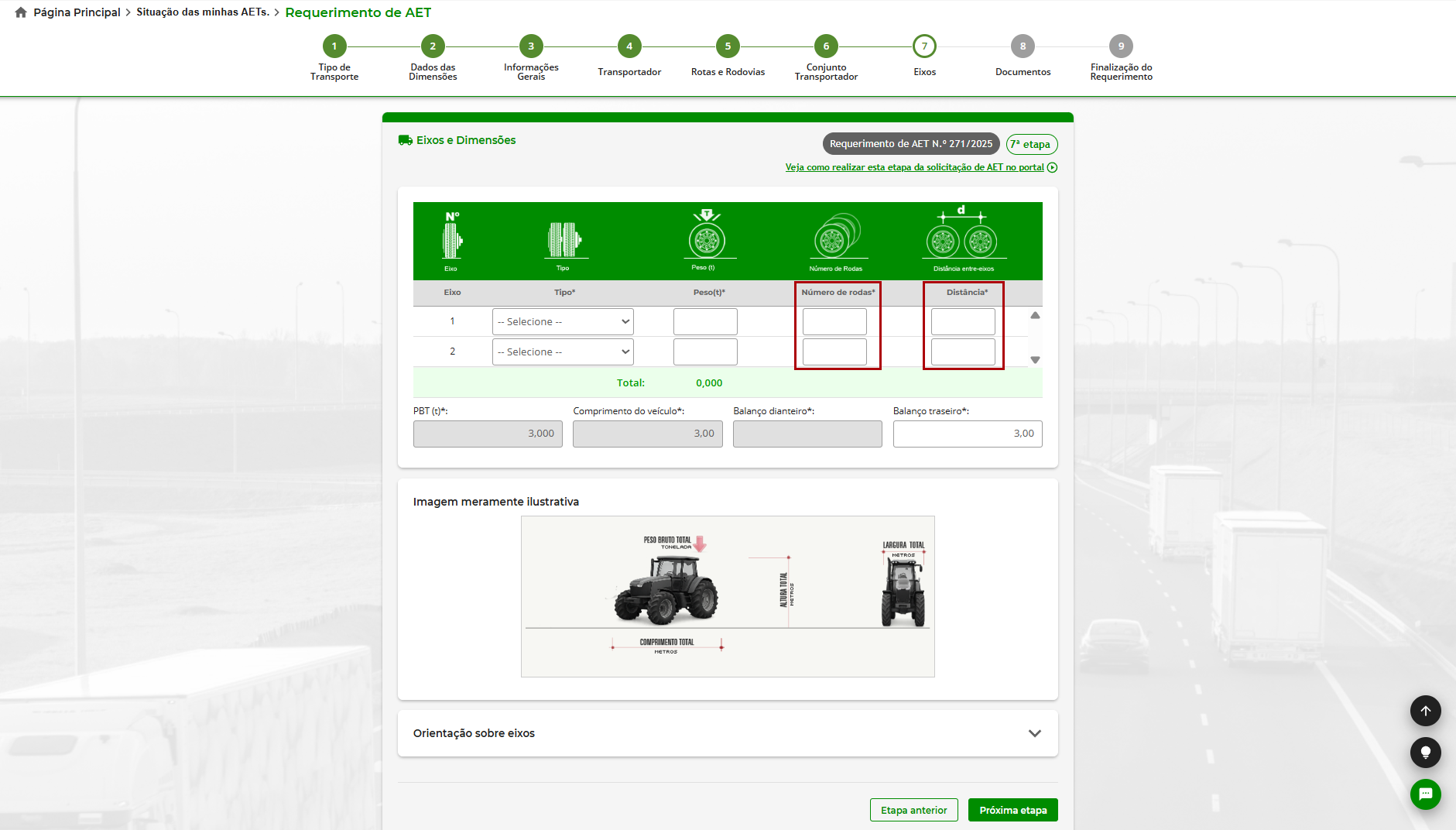This screenshot has width=1456, height=830.
Task: Click the lightbulb tips button
Action: (1425, 753)
